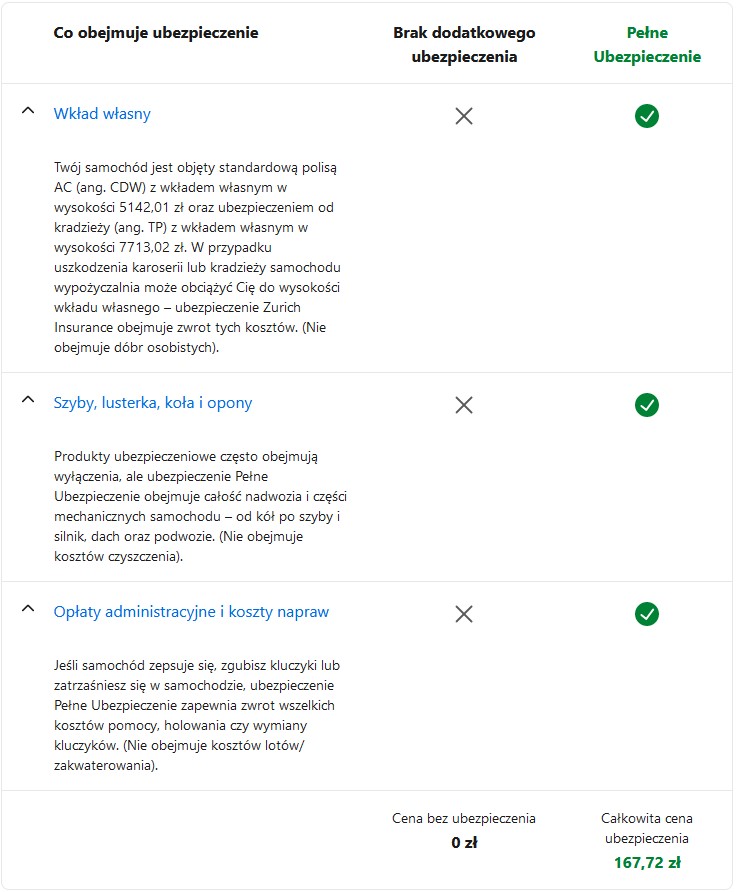Collapse the Szyby, lusterka, koła i opony chevron
Viewport: 738px width, 892px height.
[x=28, y=400]
